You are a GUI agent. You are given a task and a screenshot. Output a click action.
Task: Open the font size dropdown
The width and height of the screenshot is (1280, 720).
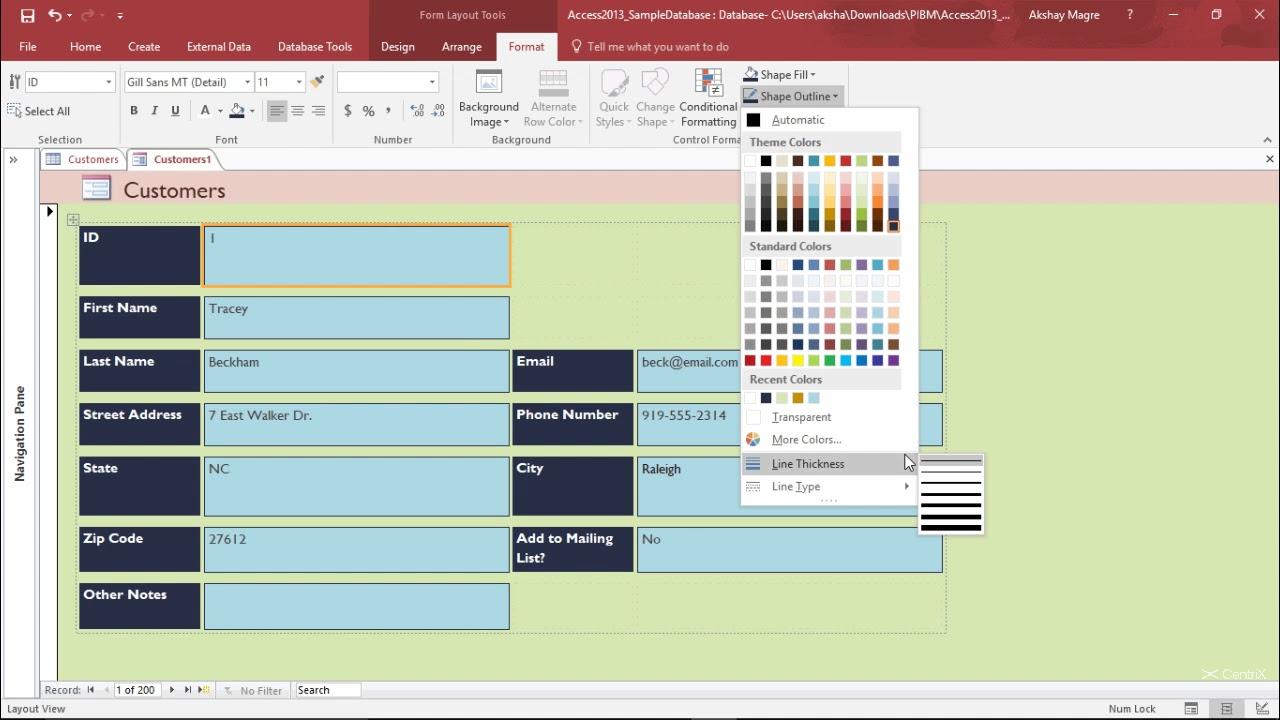[298, 82]
